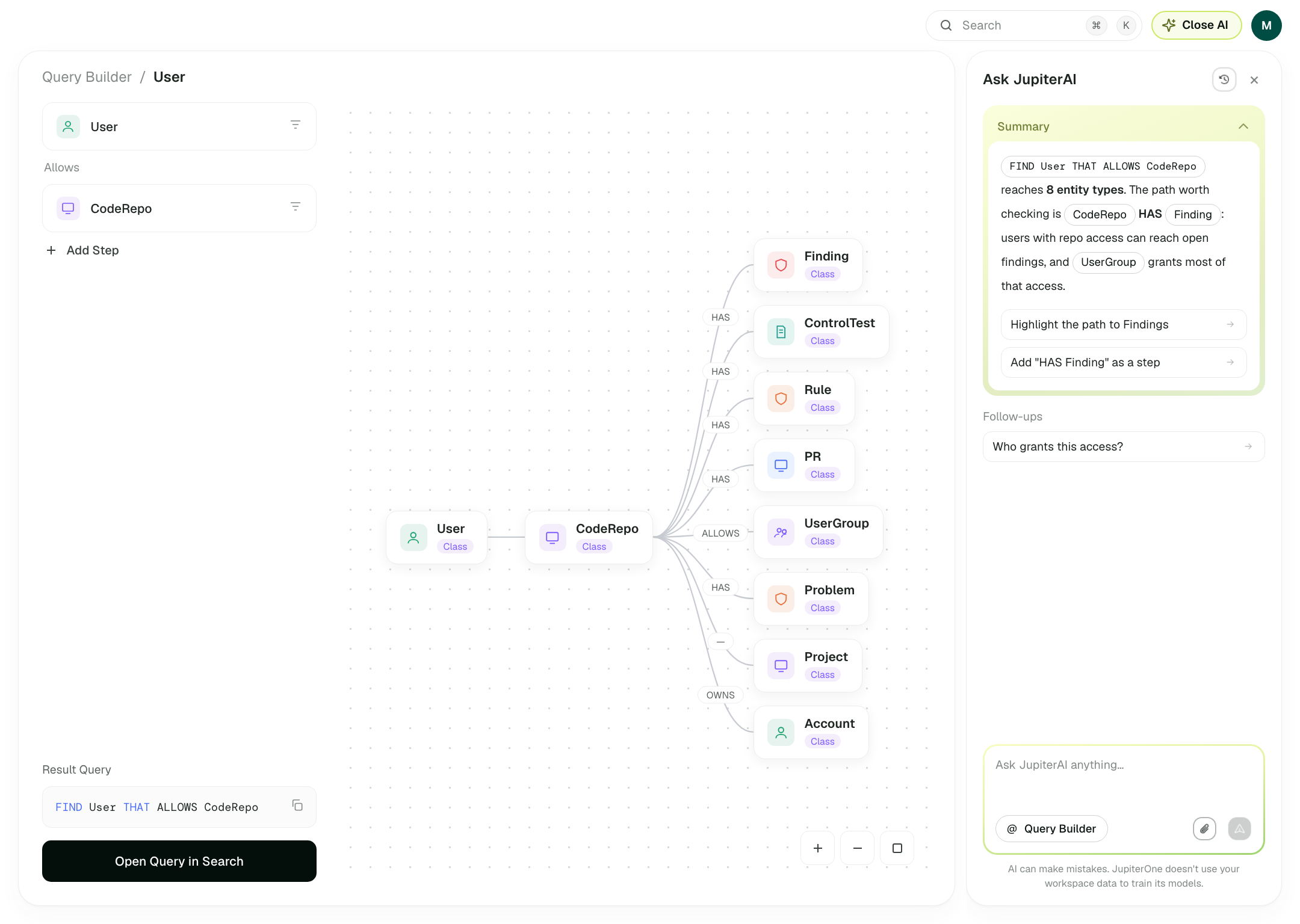This screenshot has height=924, width=1300.
Task: Choose Highlight the path to Findings suggestion
Action: coord(1124,325)
